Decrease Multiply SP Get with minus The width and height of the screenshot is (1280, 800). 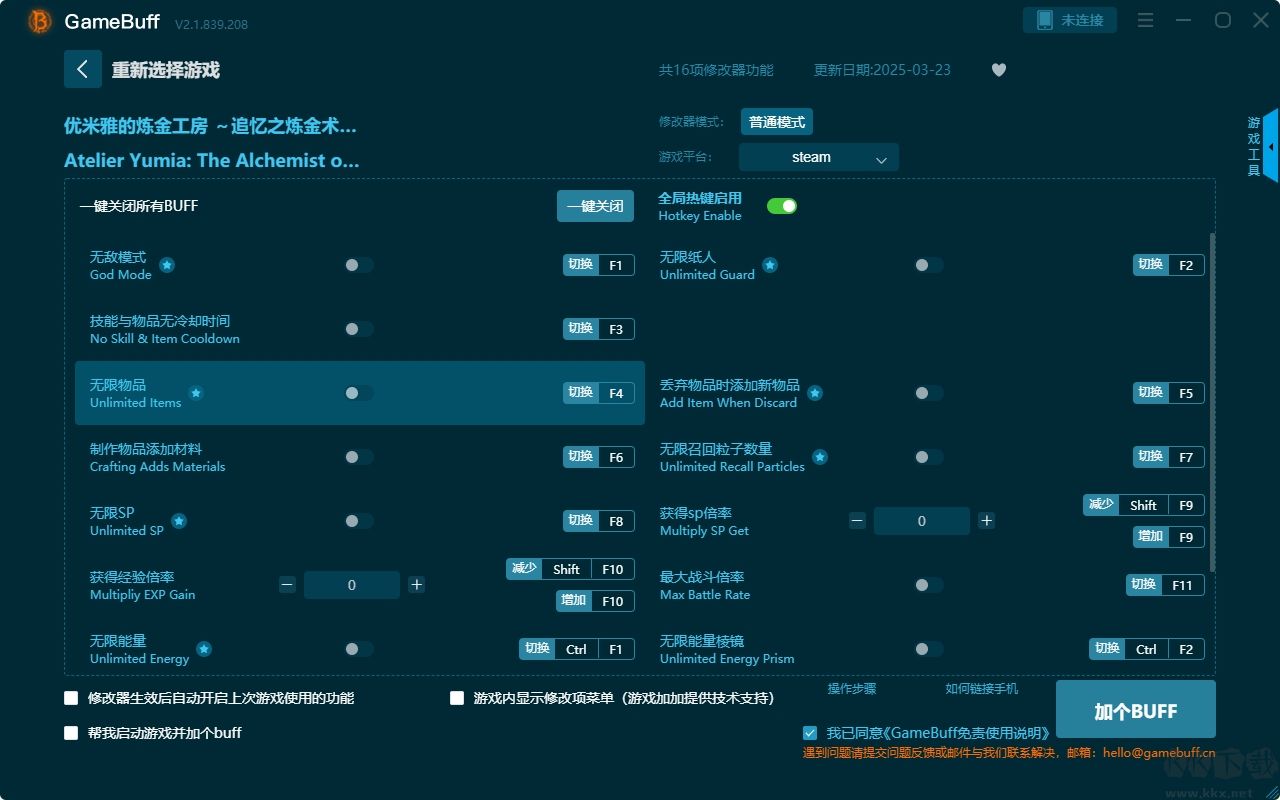857,521
